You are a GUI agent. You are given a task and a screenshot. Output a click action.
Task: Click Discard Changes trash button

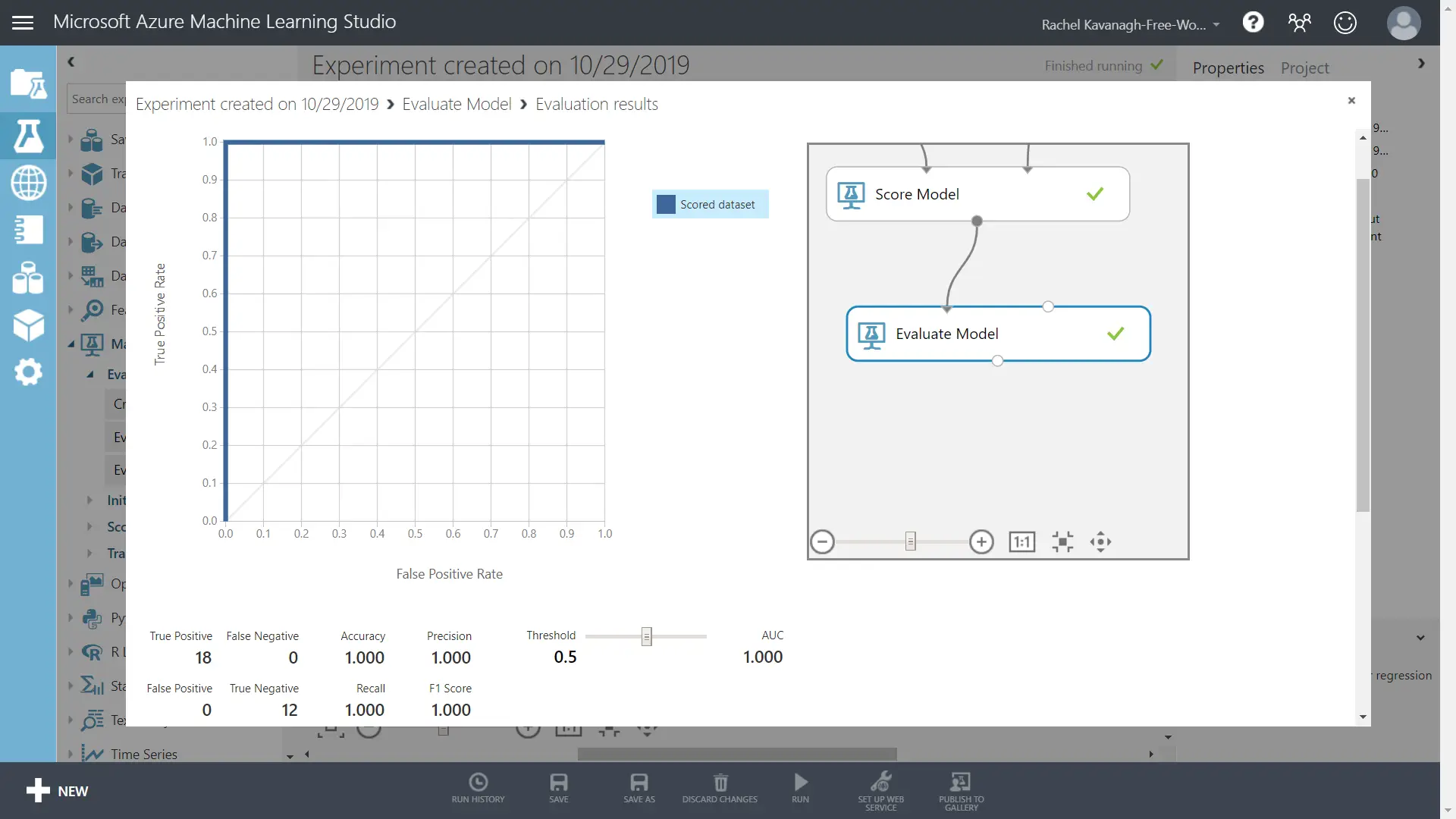tap(720, 788)
